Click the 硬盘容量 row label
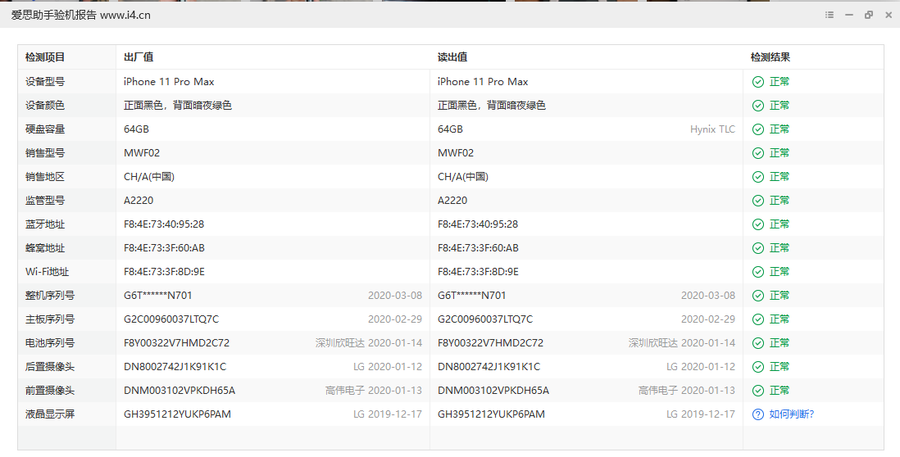 point(45,129)
